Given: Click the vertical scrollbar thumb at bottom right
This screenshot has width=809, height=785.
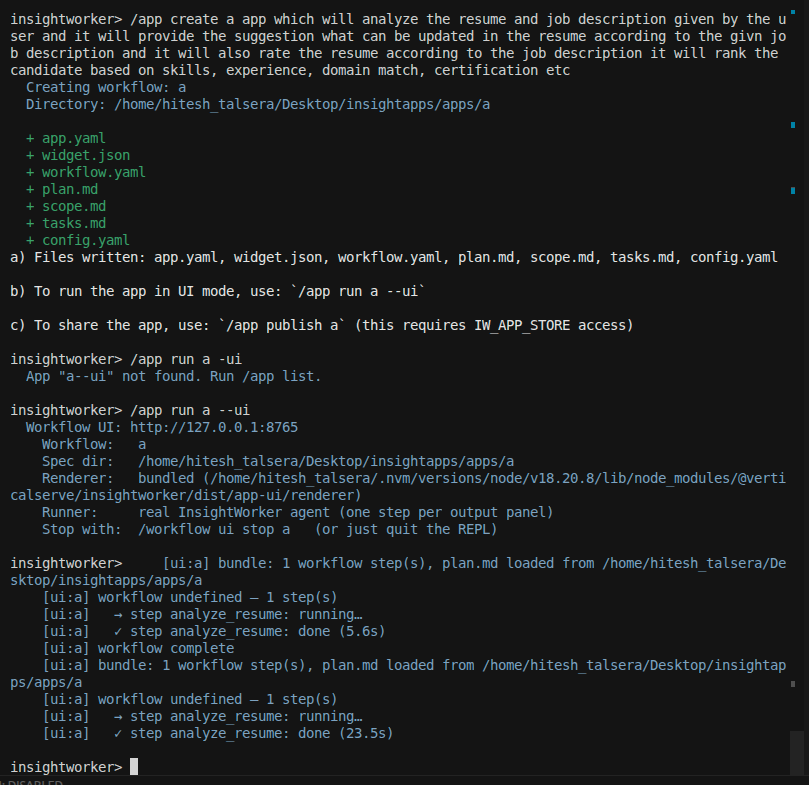Looking at the screenshot, I should click(797, 752).
